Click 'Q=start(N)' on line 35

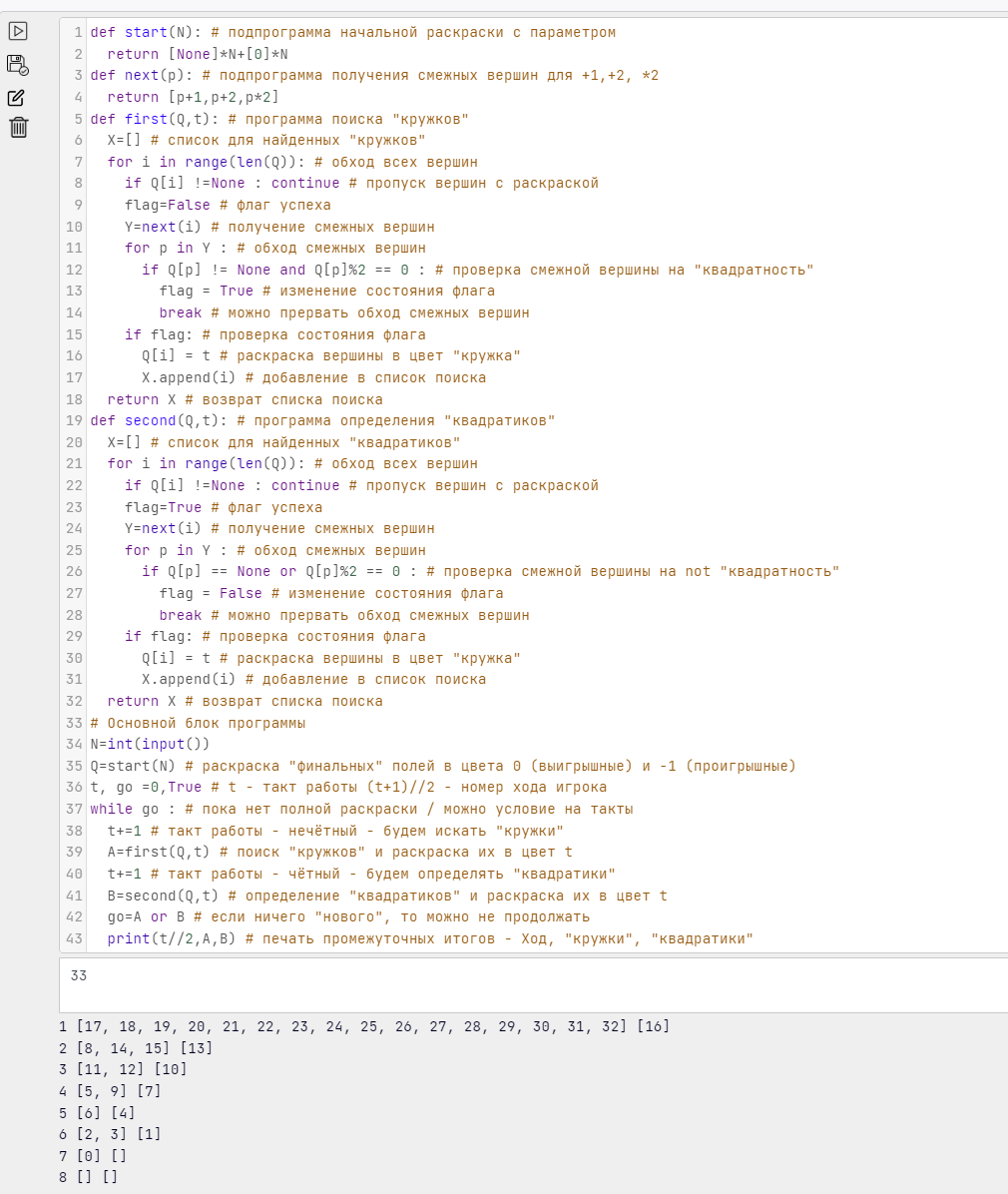pos(133,766)
